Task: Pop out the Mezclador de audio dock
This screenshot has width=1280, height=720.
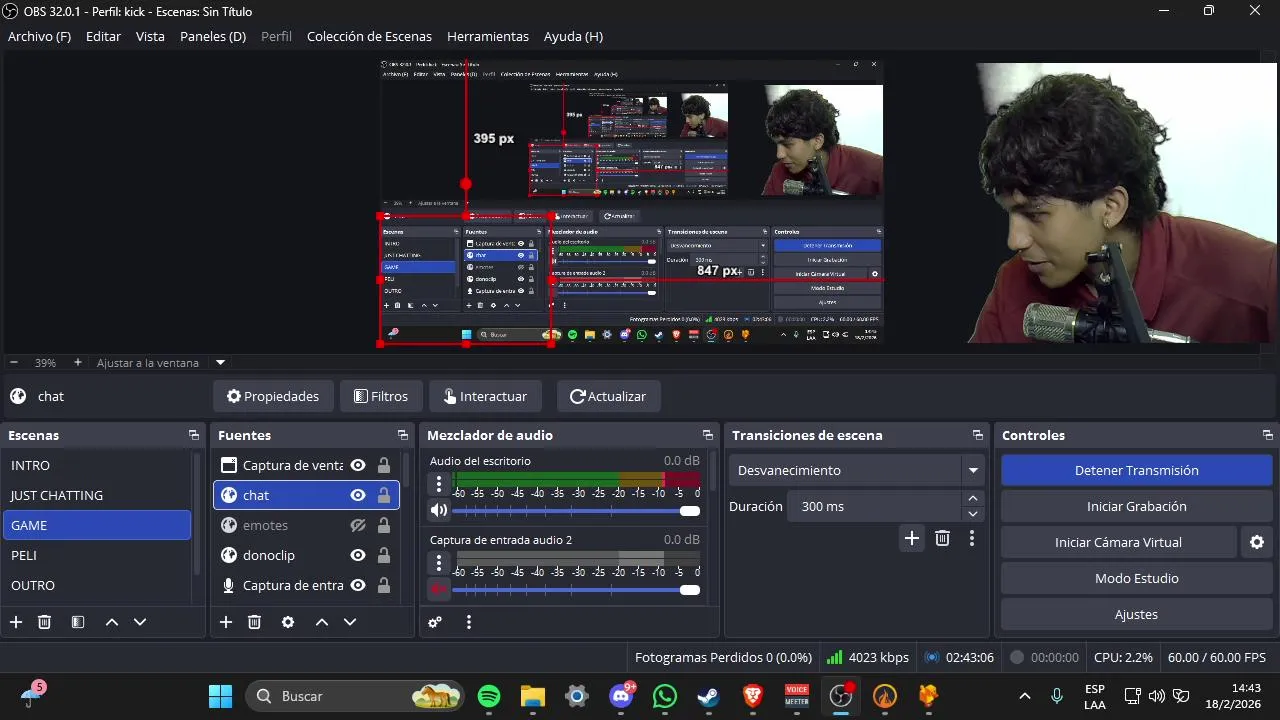Action: [x=707, y=435]
